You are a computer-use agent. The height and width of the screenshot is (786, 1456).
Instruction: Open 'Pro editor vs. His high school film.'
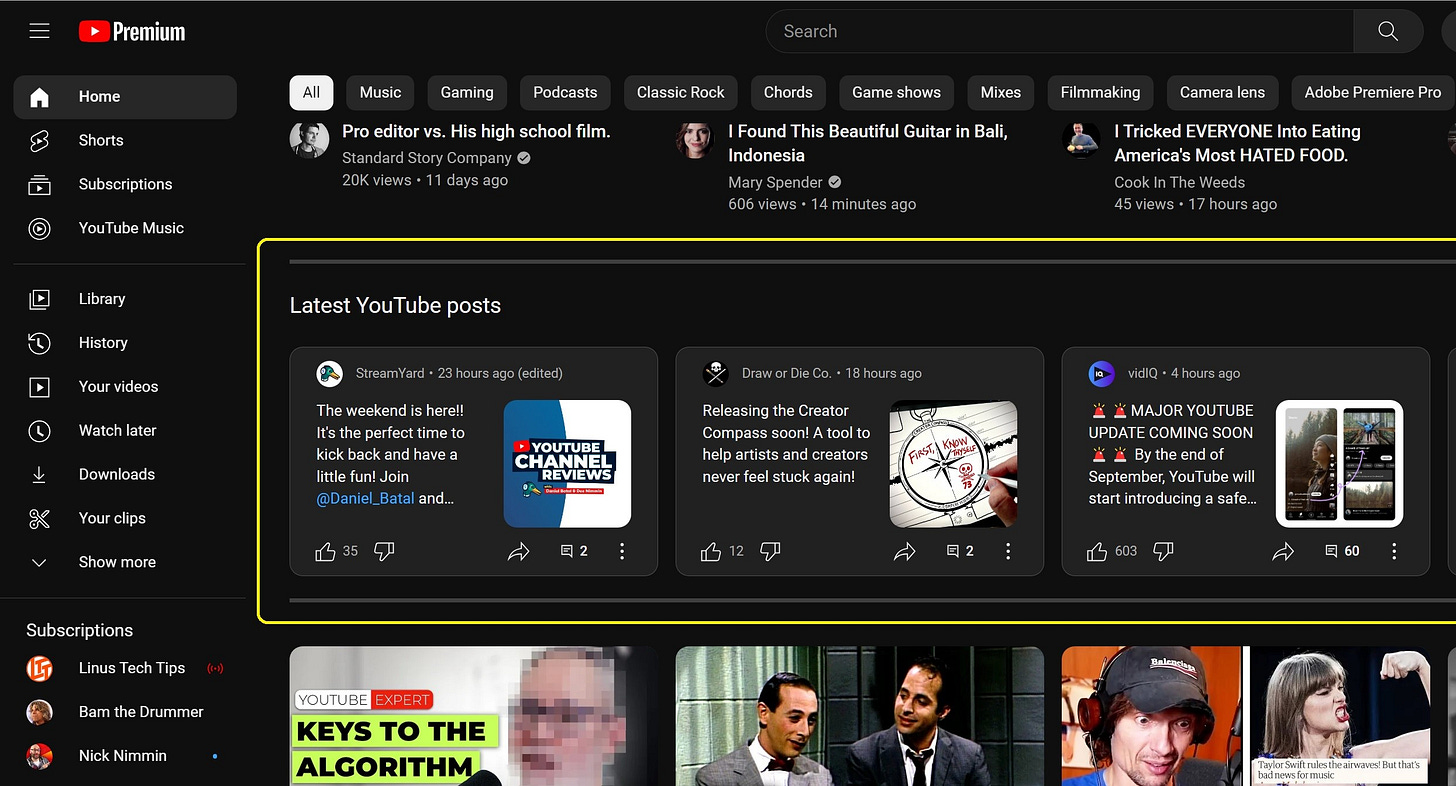[476, 131]
